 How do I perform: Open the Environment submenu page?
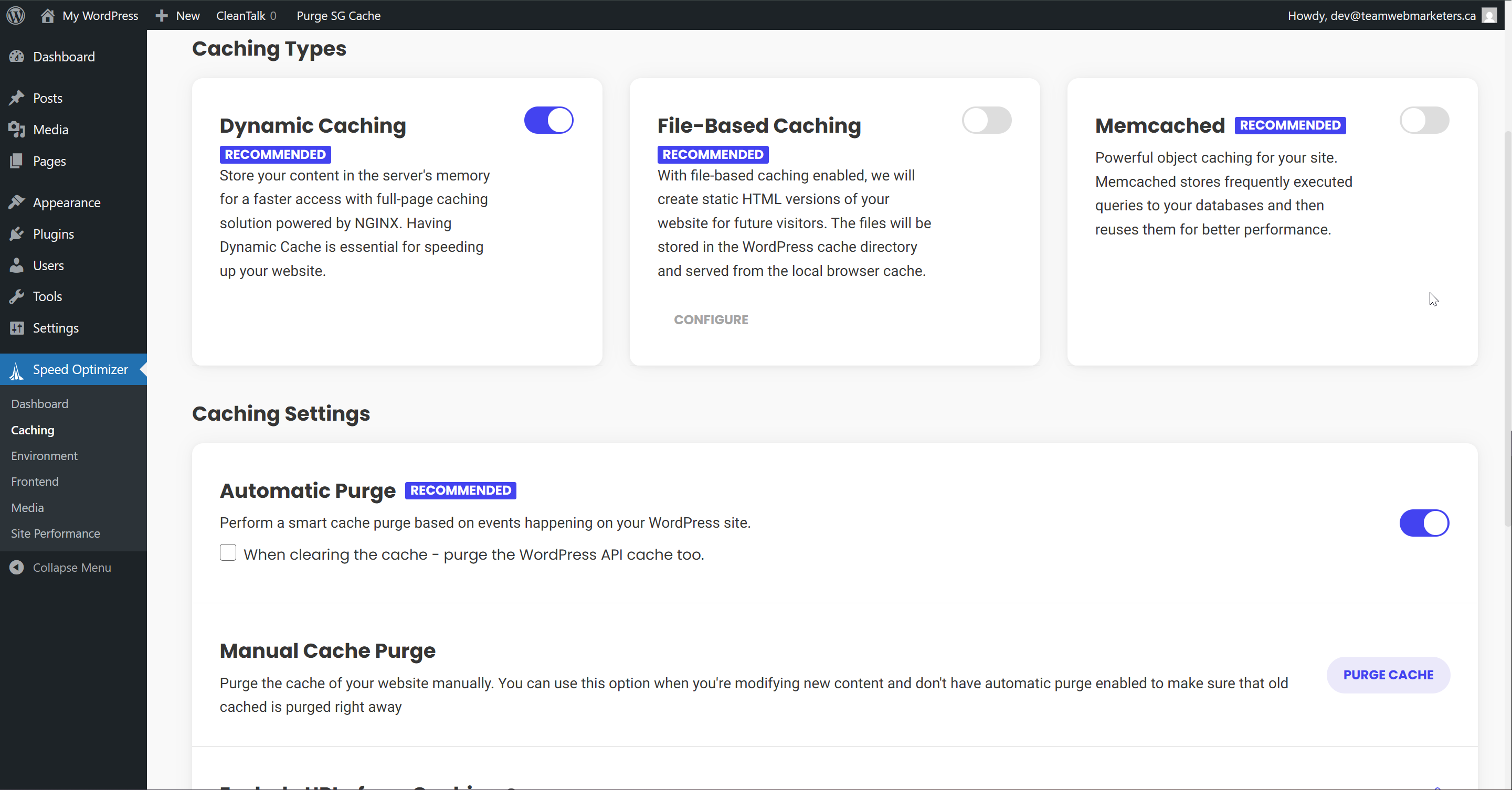[44, 456]
